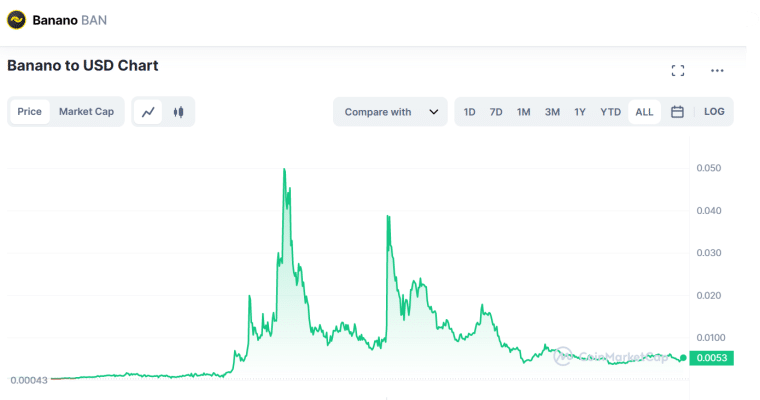This screenshot has height=400, width=760.
Task: Expand the Compare with dropdown
Action: 378,112
